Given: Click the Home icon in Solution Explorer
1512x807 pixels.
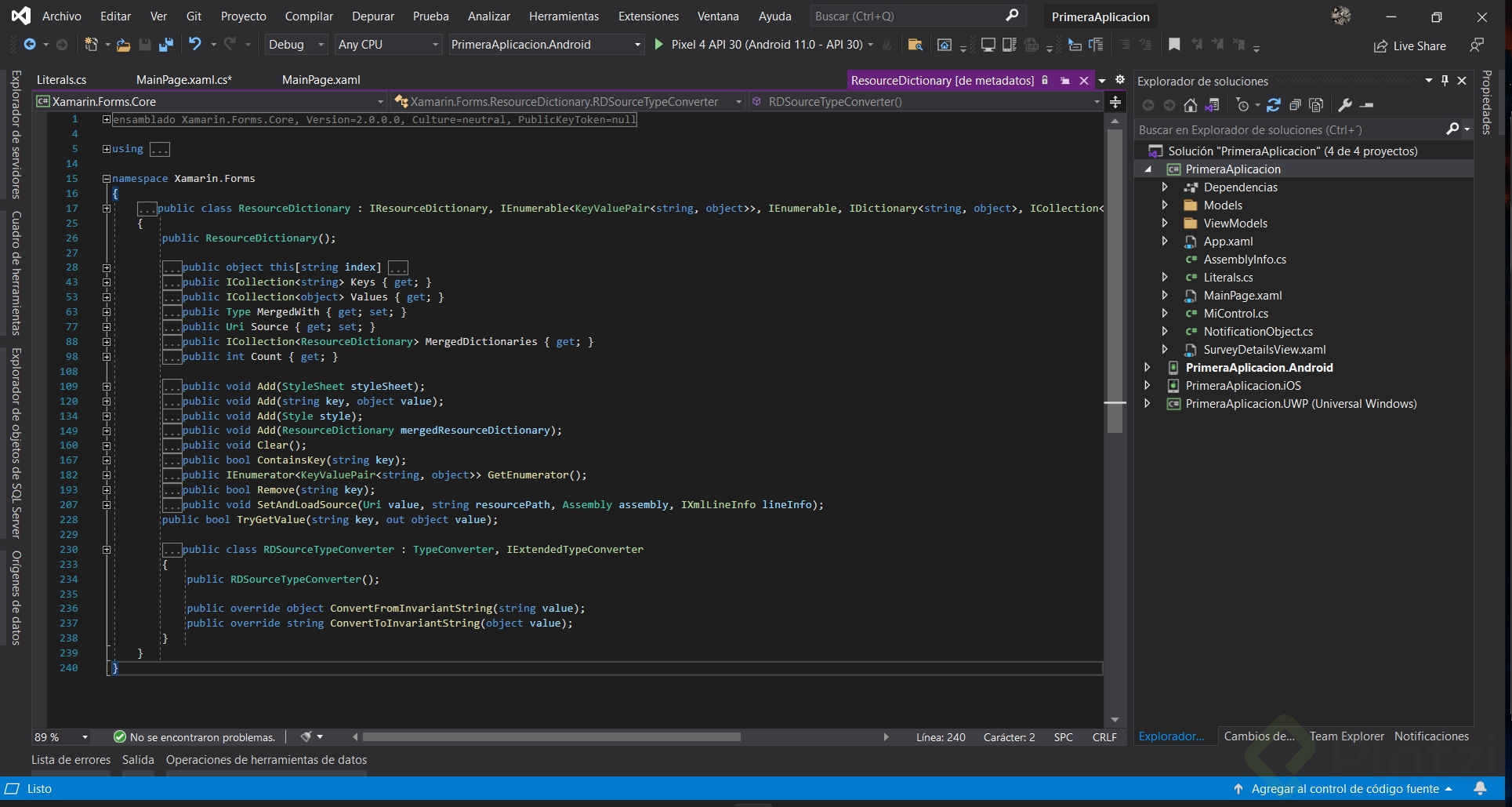Looking at the screenshot, I should coord(1190,105).
